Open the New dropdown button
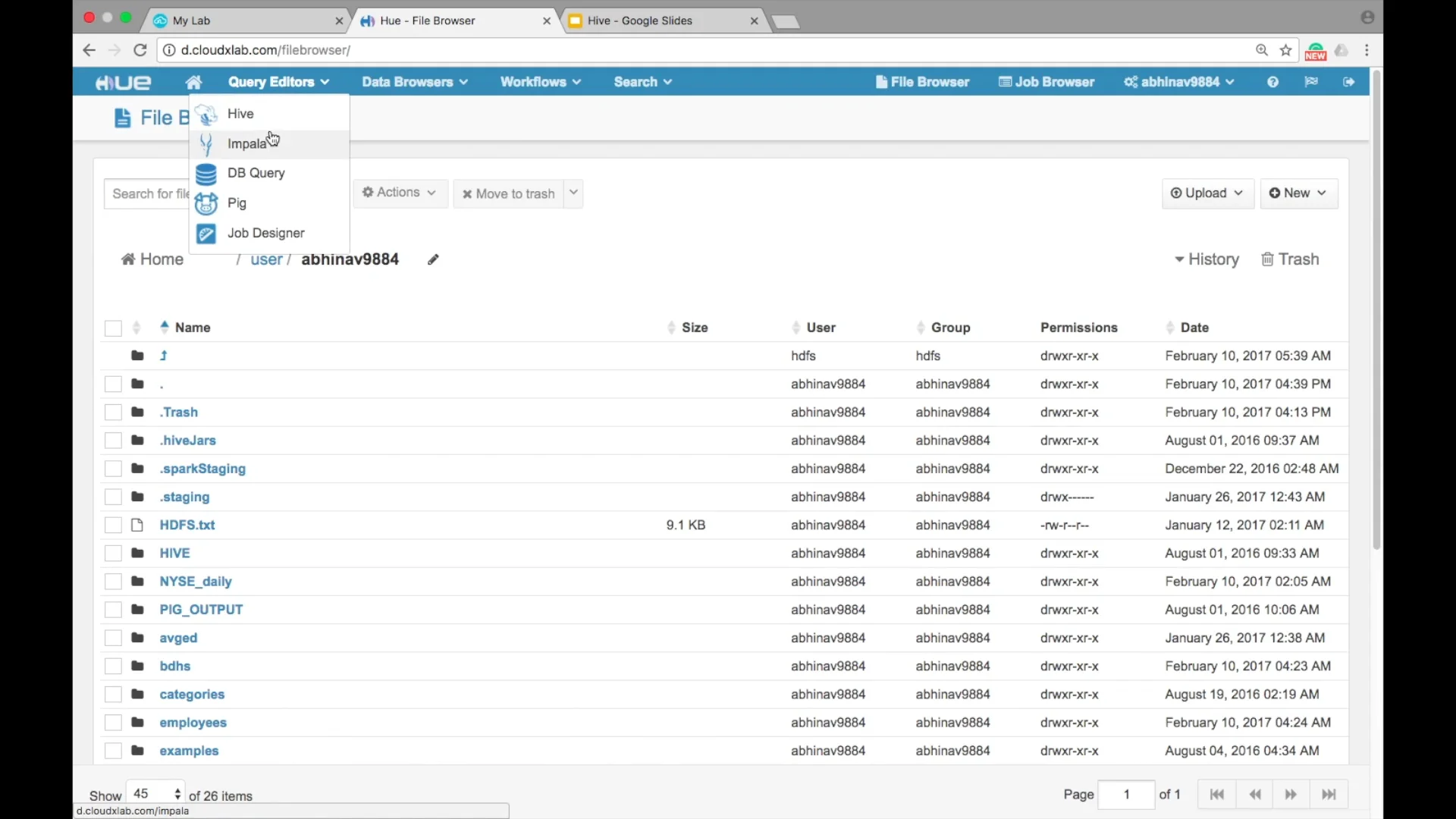This screenshot has width=1456, height=819. (x=1298, y=193)
